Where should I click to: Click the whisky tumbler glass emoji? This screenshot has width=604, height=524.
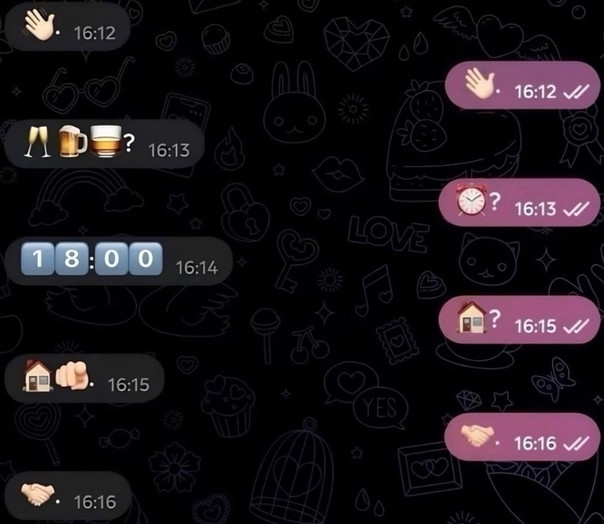tap(105, 141)
